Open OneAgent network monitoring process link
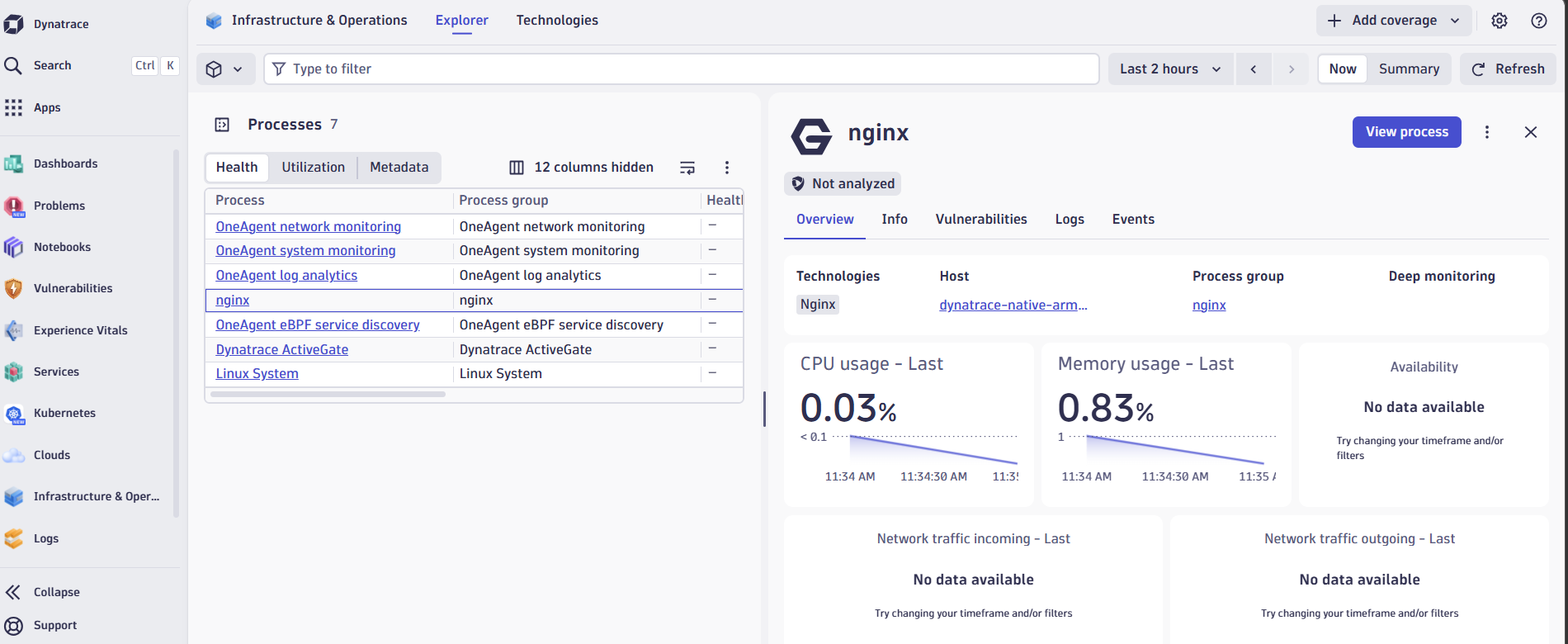This screenshot has height=644, width=1568. click(x=309, y=226)
